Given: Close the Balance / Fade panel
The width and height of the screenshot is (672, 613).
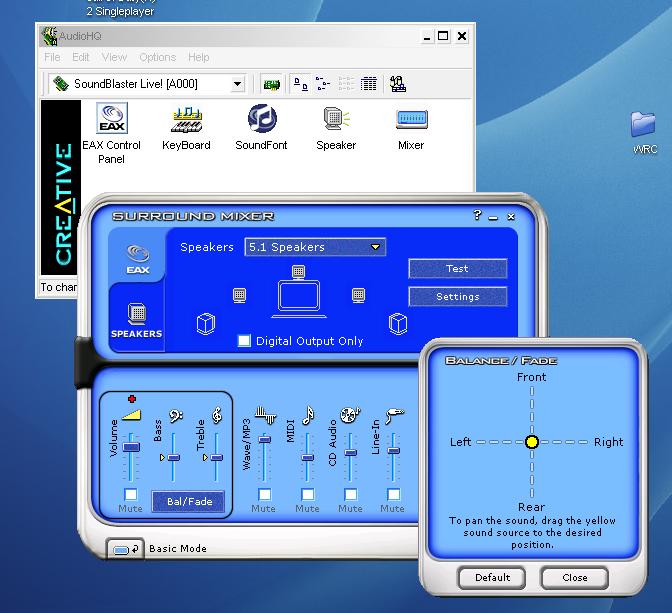Looking at the screenshot, I should click(x=575, y=578).
